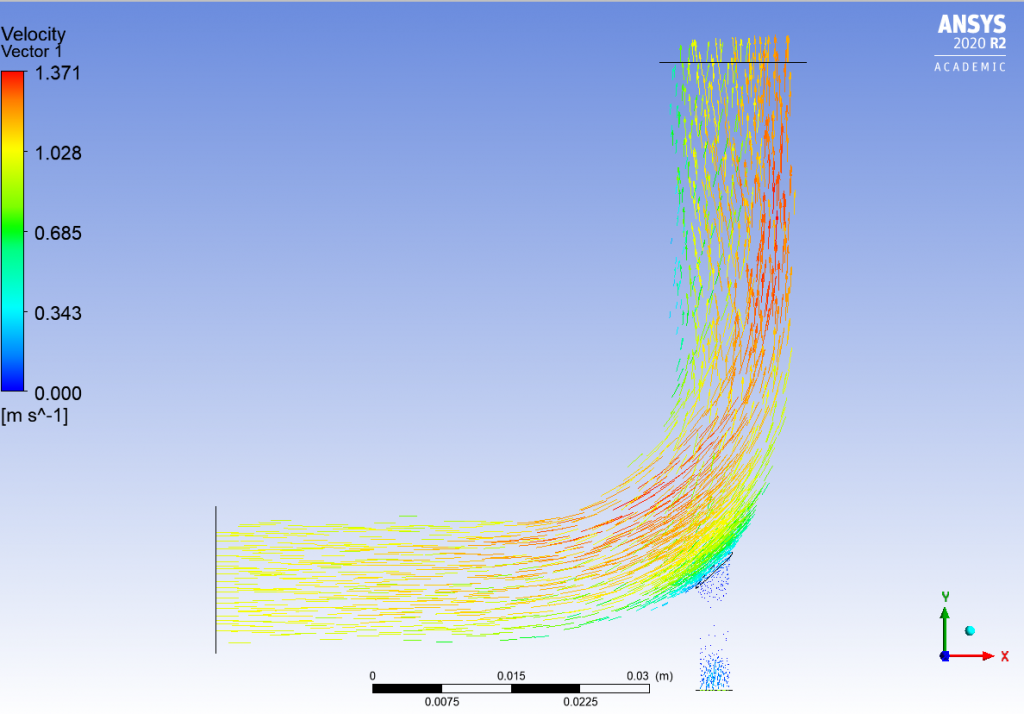Click the 0.000 minimum value label
The image size is (1024, 714).
58,393
